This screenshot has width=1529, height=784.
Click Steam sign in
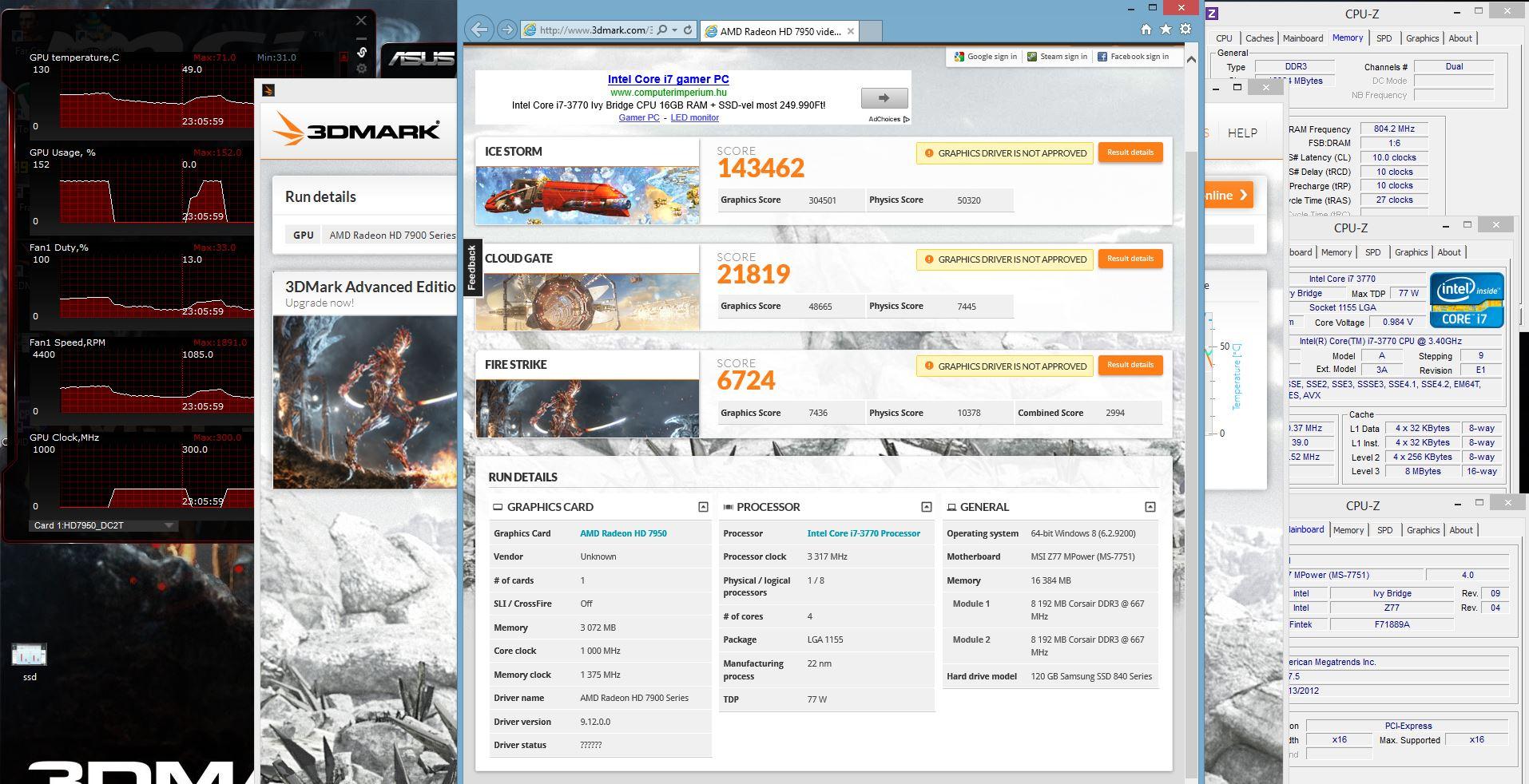point(1057,57)
